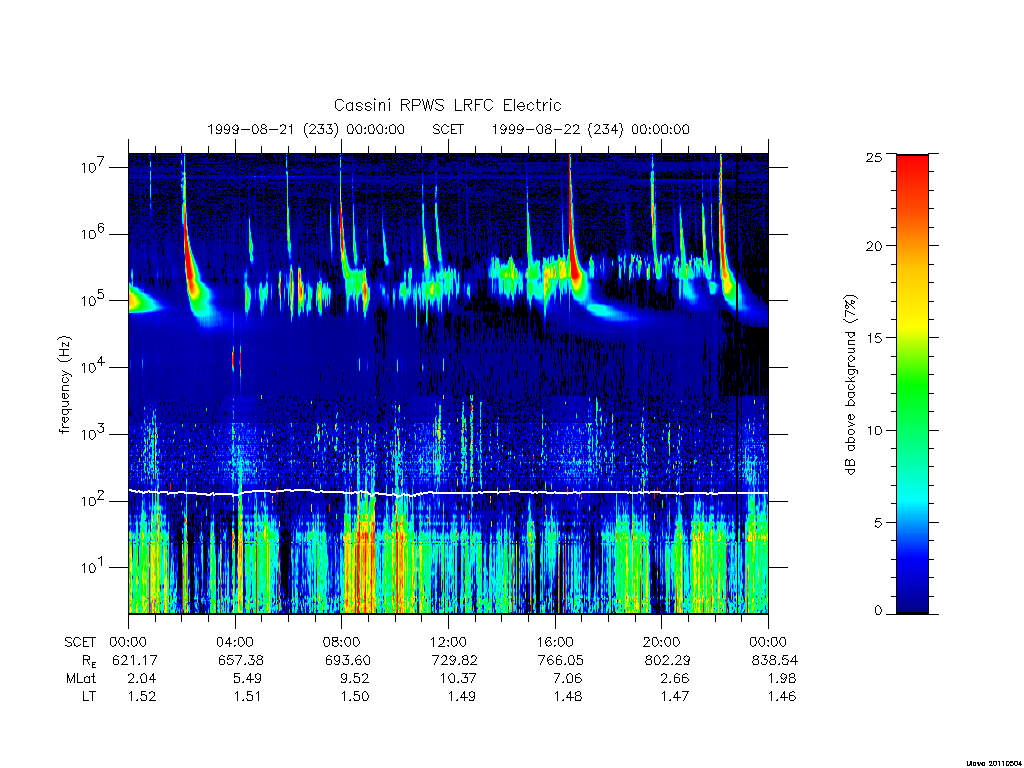
Task: Click the MLat value 2.66
Action: pos(675,679)
